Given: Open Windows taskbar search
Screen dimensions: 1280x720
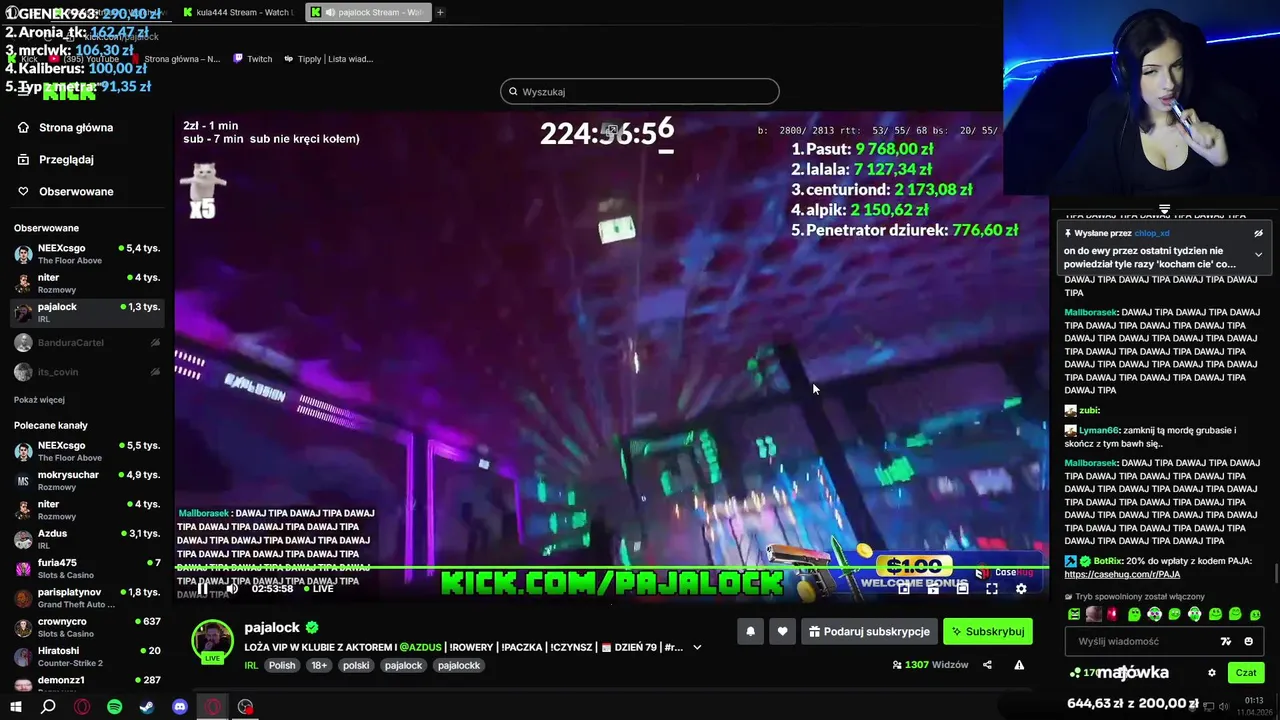Looking at the screenshot, I should (48, 707).
